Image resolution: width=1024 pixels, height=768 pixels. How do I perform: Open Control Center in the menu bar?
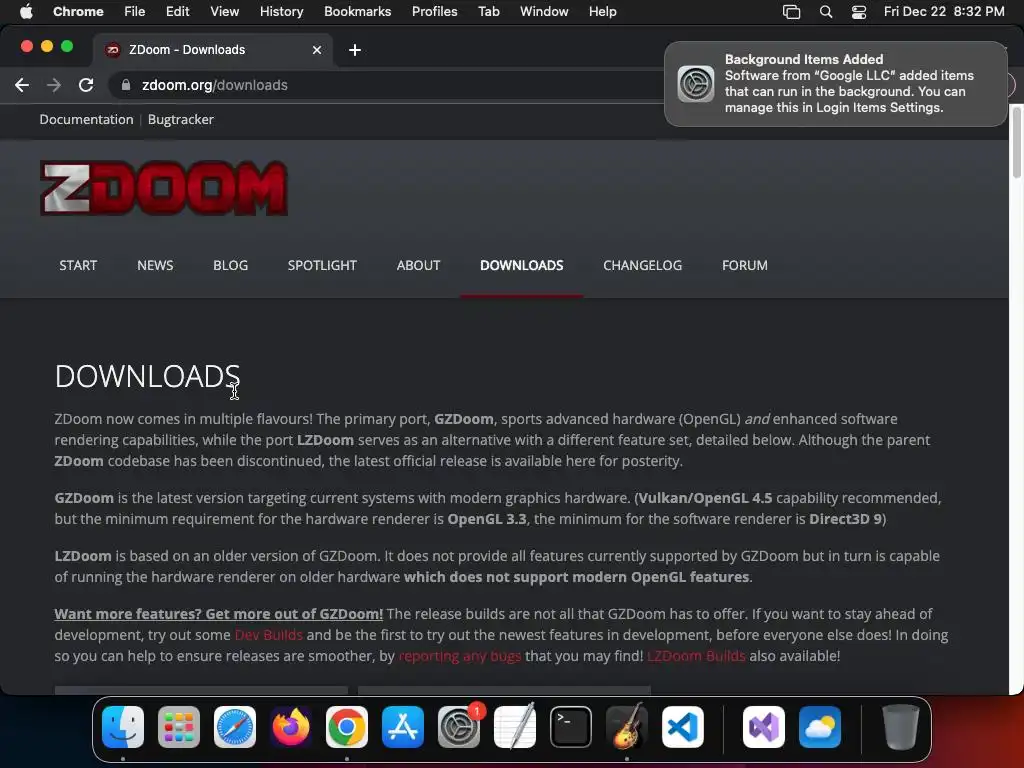click(x=859, y=11)
